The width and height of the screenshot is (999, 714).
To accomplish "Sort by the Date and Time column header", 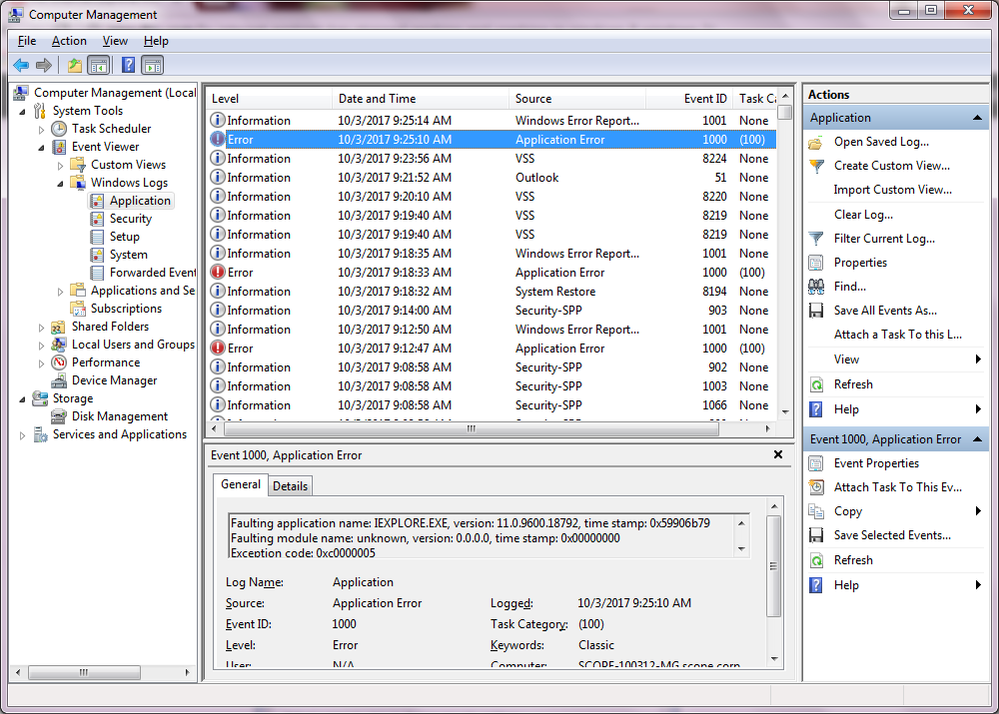I will pos(420,99).
